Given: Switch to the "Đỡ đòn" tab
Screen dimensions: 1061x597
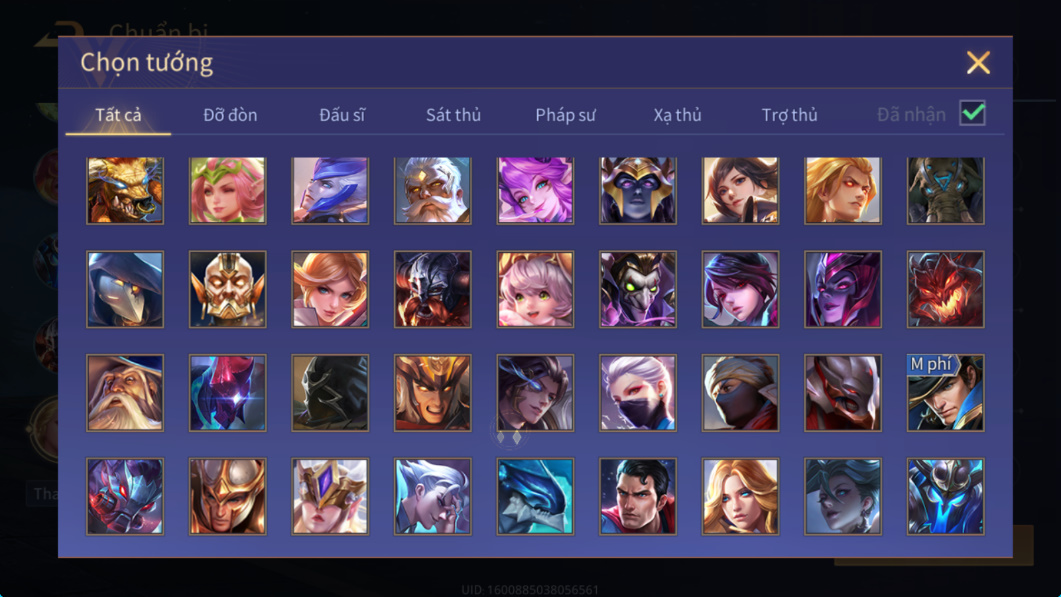Looking at the screenshot, I should click(230, 115).
